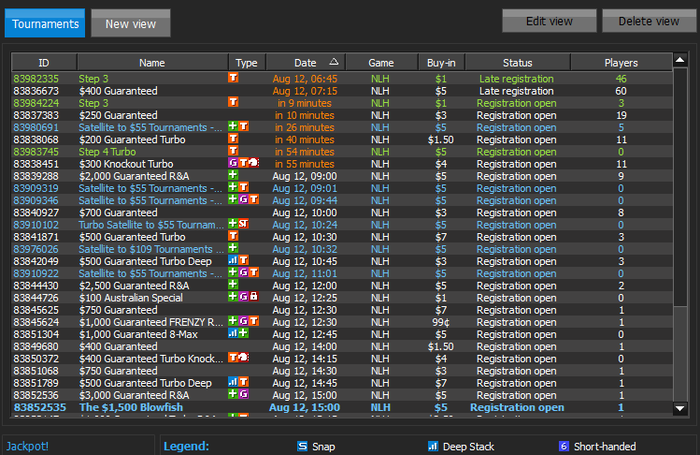Click knockout icon in $300 Knockout Turbo row
700x455 pixels.
click(254, 163)
